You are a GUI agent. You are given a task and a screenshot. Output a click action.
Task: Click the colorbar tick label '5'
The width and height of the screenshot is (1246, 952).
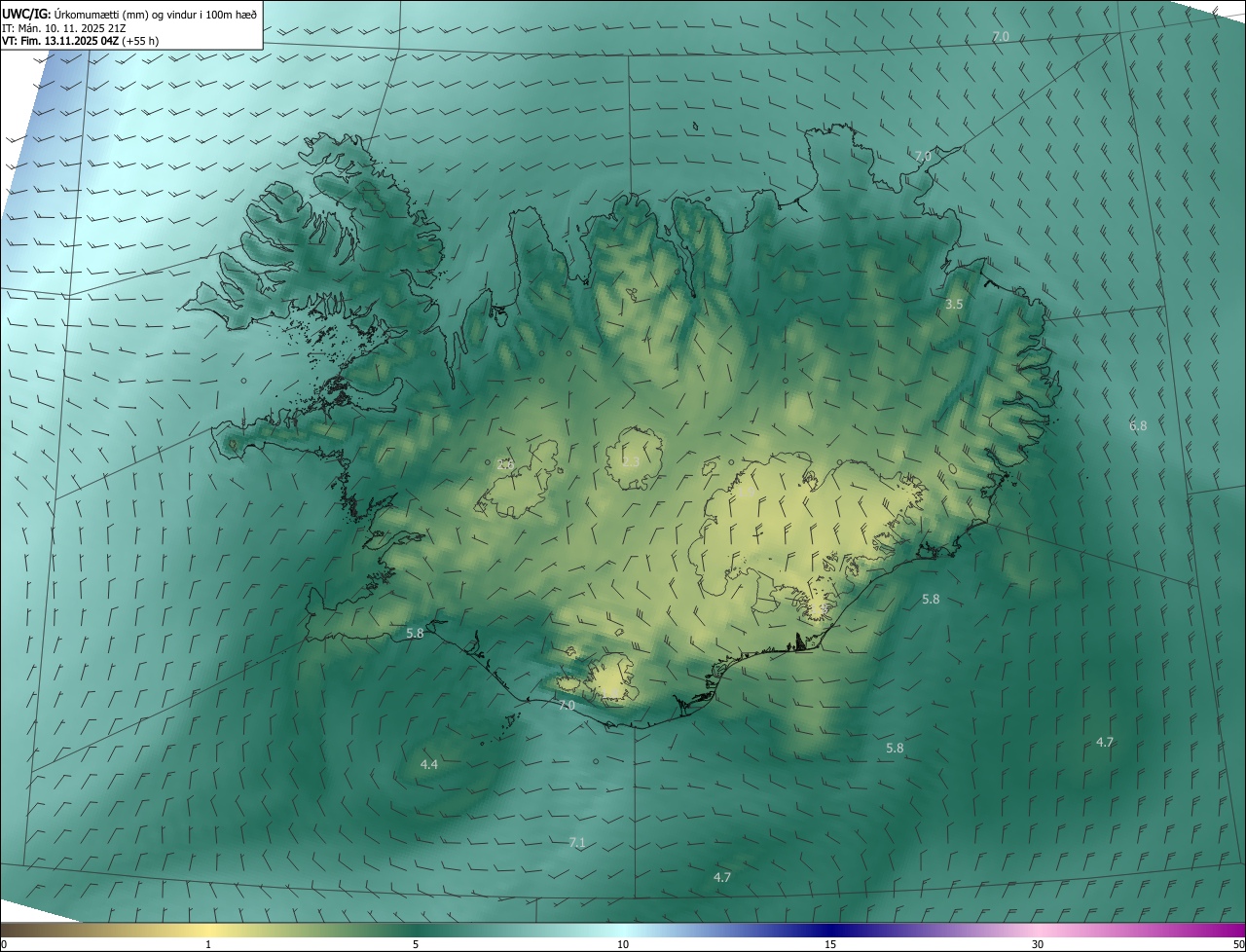click(416, 944)
